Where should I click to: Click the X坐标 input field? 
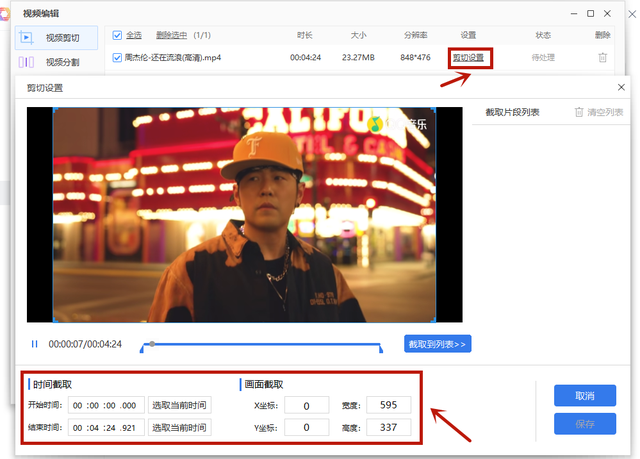coord(307,405)
